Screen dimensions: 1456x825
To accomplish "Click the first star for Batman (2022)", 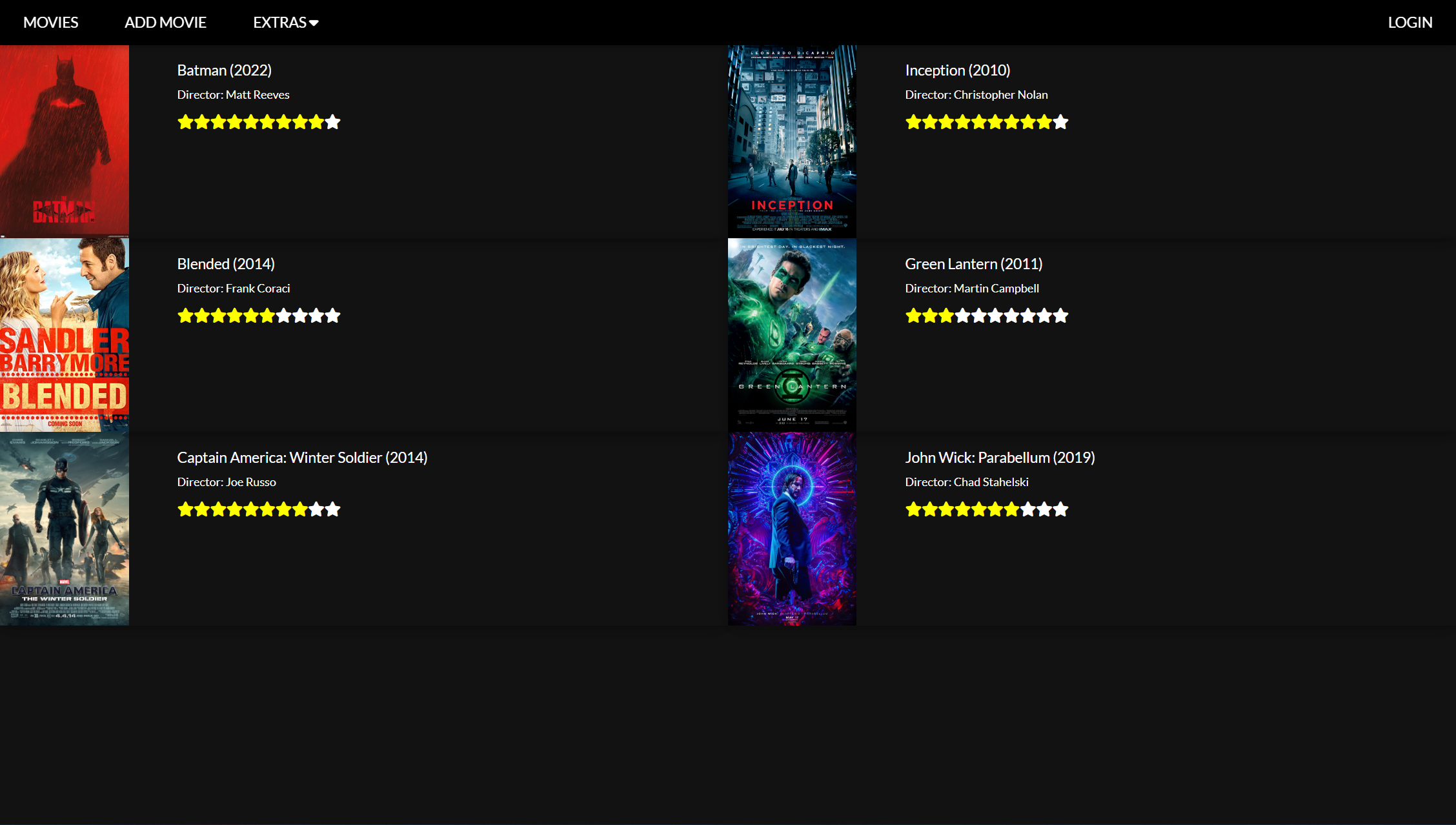I will coord(186,121).
